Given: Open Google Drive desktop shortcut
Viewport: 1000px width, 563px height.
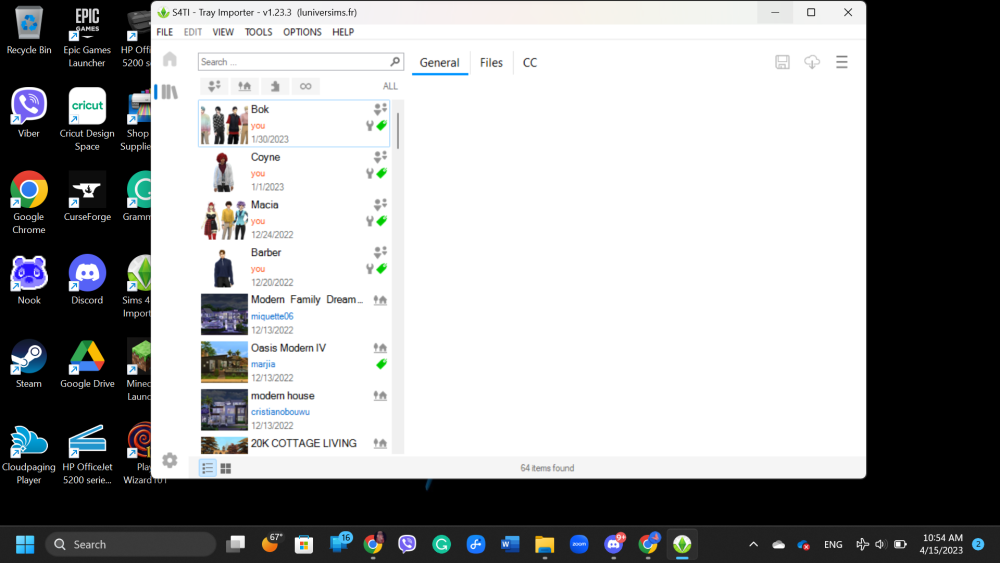Looking at the screenshot, I should pyautogui.click(x=87, y=363).
